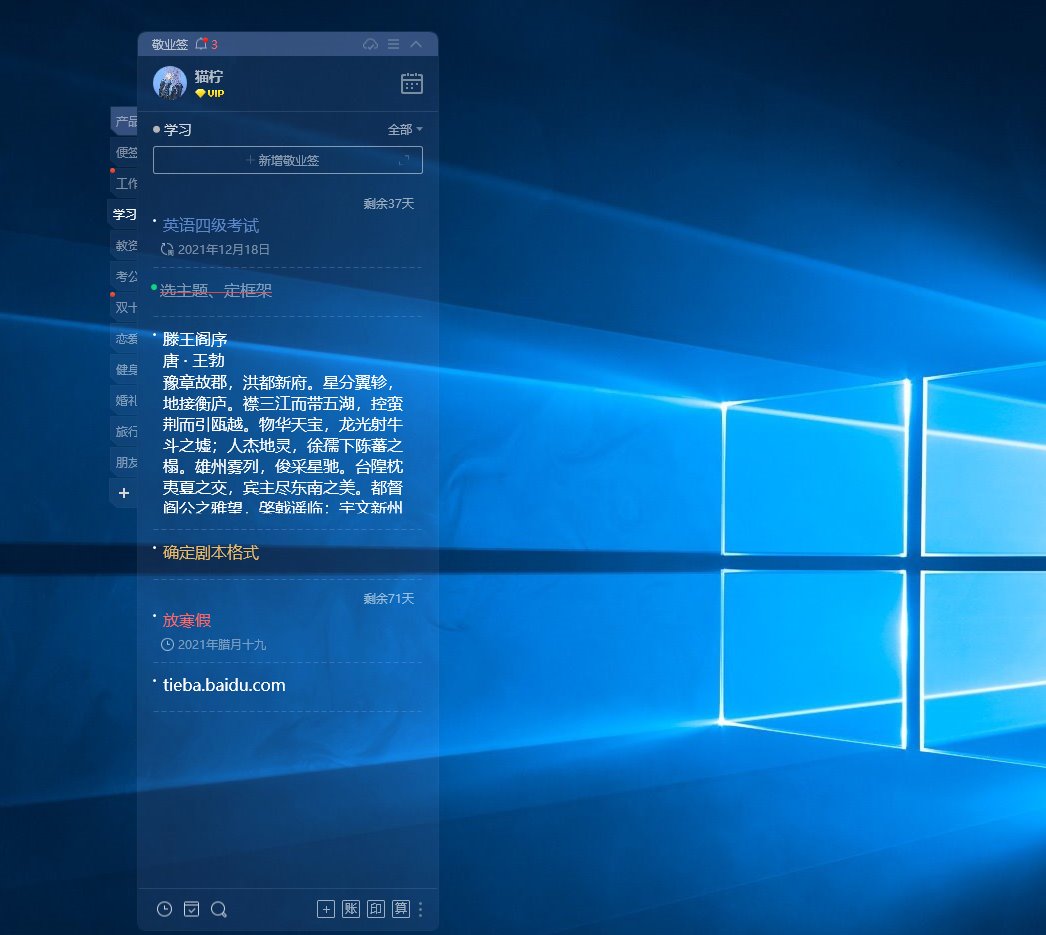This screenshot has width=1046, height=935.
Task: Click the boxed plus icon in bottom toolbar
Action: 326,909
